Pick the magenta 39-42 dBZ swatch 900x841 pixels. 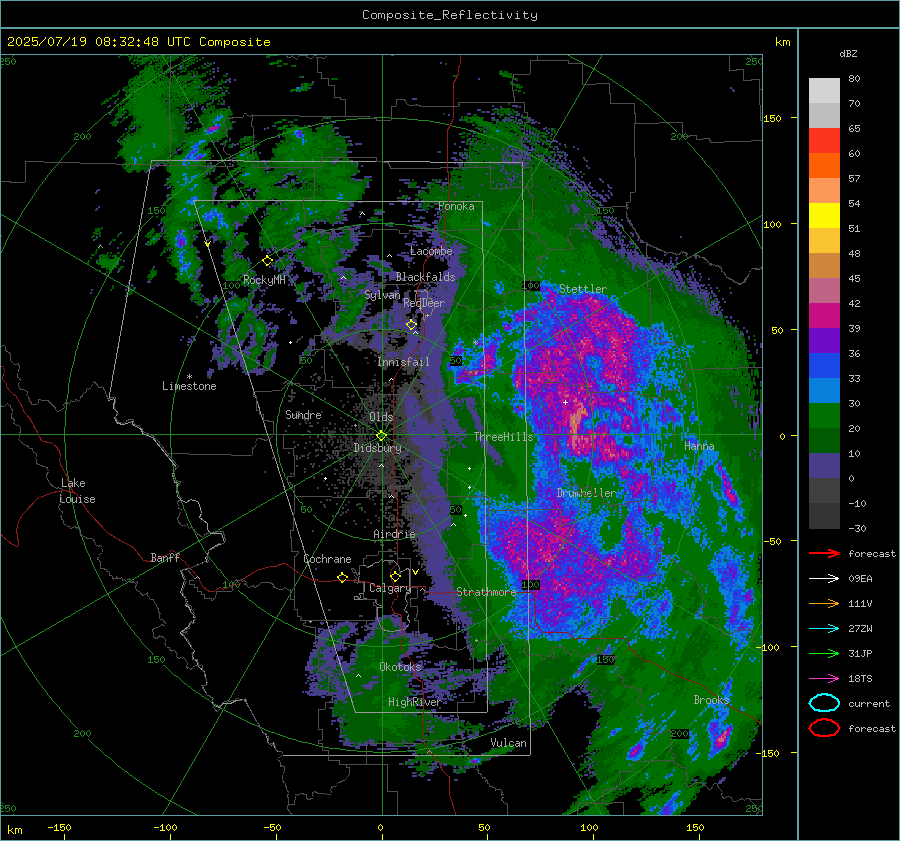tap(824, 316)
